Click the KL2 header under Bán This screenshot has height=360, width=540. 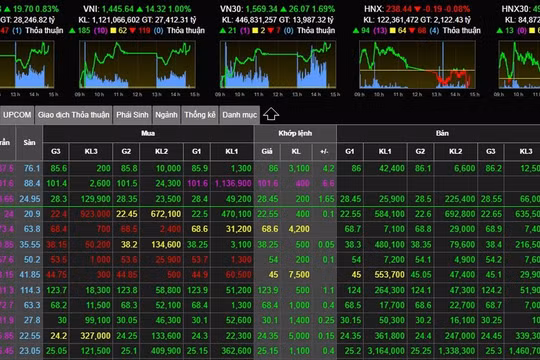tap(456, 151)
